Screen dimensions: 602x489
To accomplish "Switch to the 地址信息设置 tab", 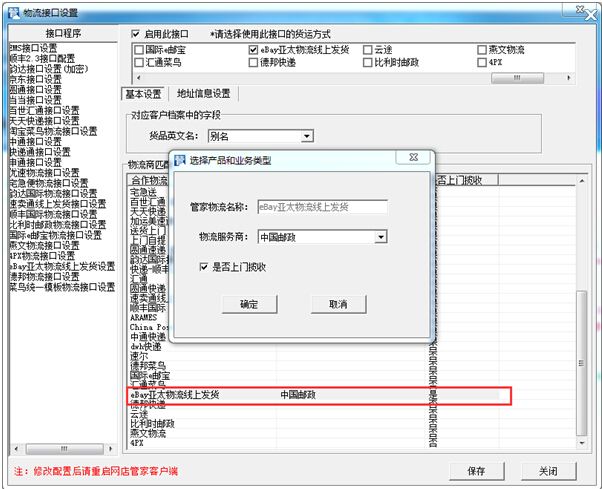I will point(203,93).
